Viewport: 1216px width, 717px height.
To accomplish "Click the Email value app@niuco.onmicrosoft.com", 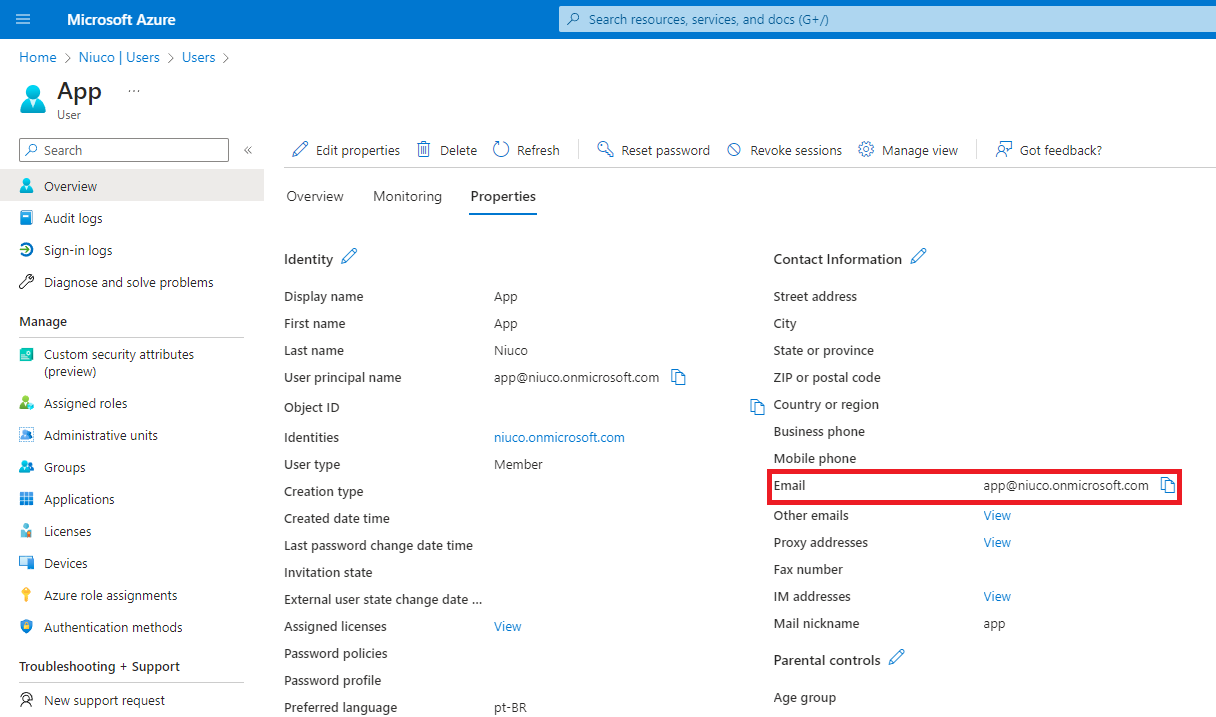I will (1066, 485).
